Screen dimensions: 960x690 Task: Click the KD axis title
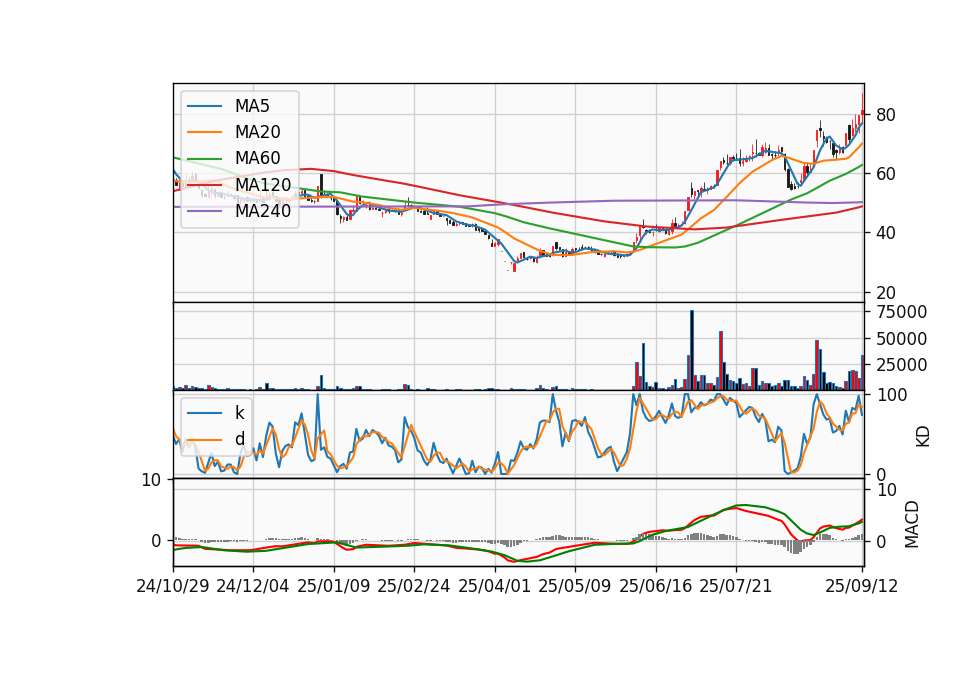pos(923,436)
